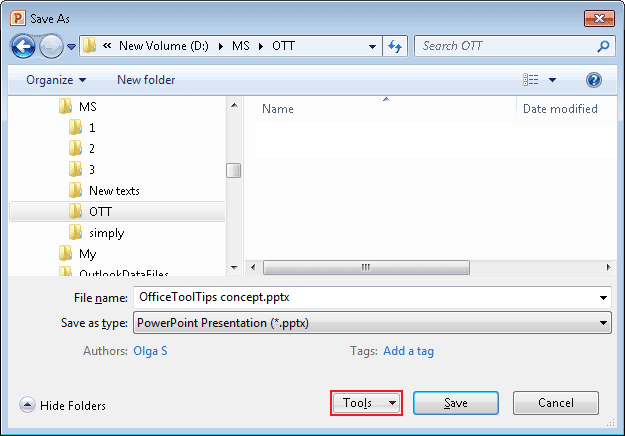Sort by the Name column header
The image size is (625, 436).
click(278, 109)
